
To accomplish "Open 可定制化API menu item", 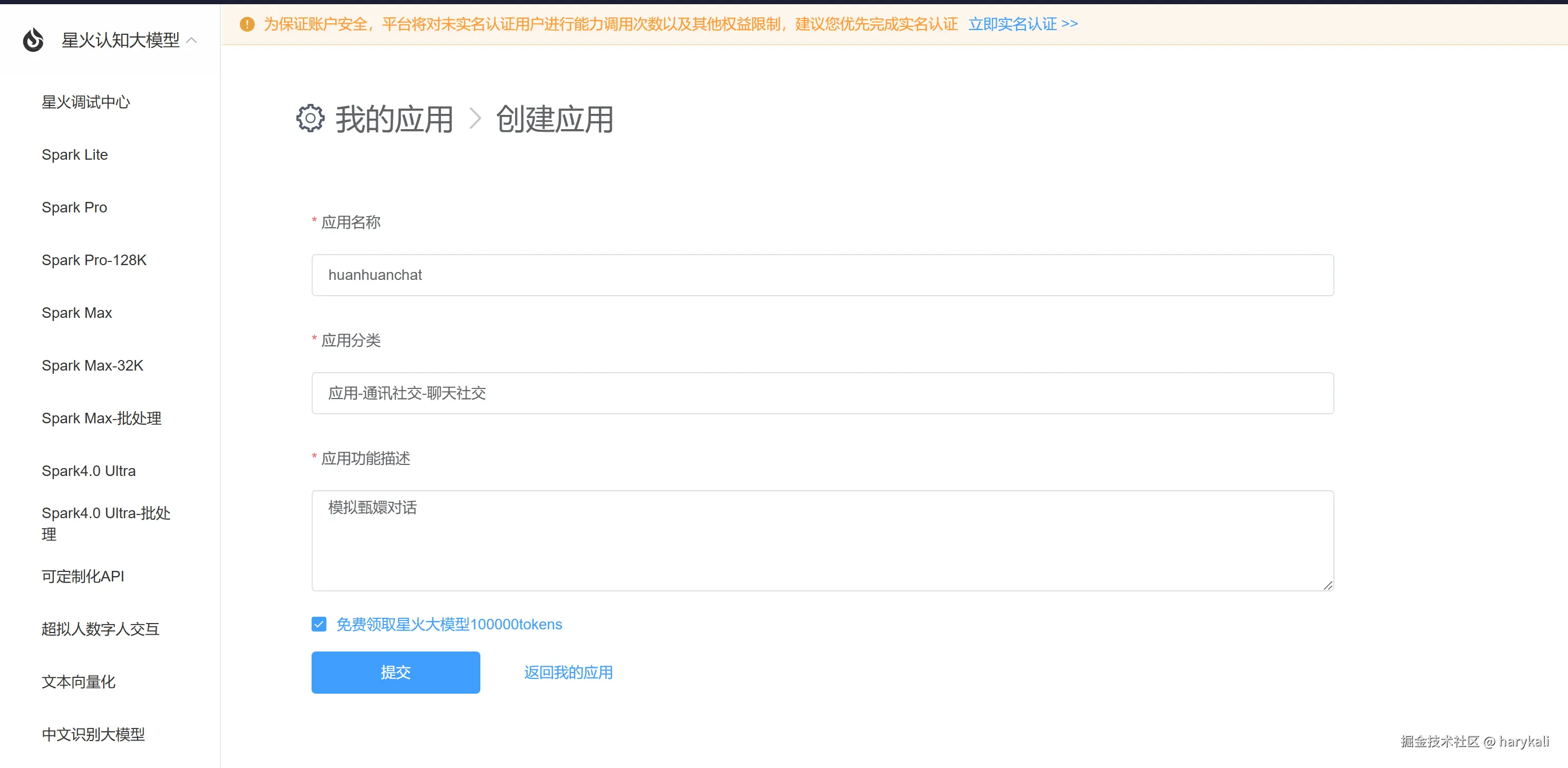I will [x=83, y=576].
